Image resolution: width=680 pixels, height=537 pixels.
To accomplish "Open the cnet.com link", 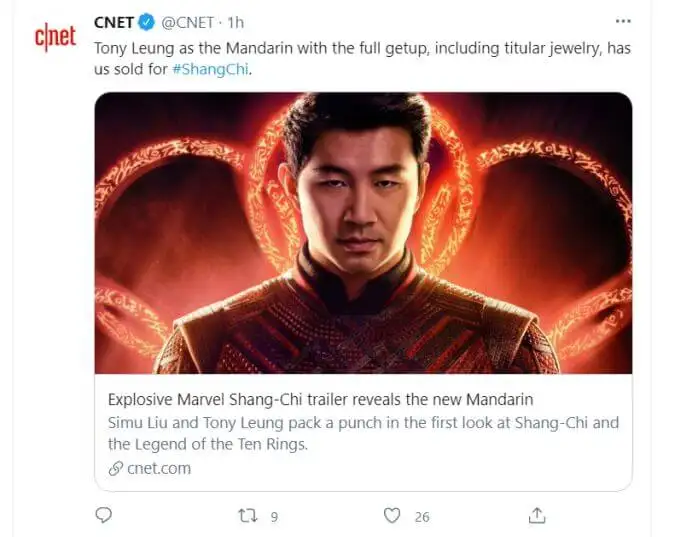I will [159, 468].
